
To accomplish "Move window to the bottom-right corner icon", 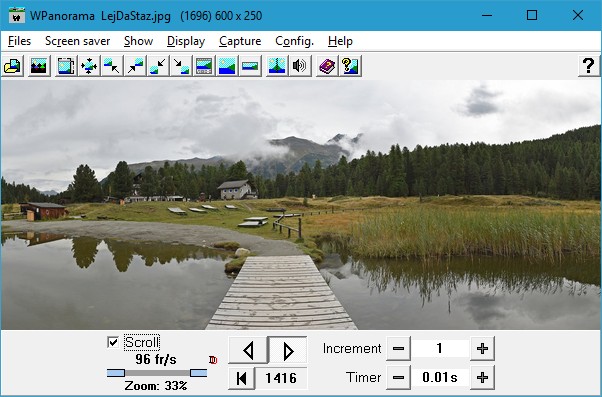I will coord(181,66).
